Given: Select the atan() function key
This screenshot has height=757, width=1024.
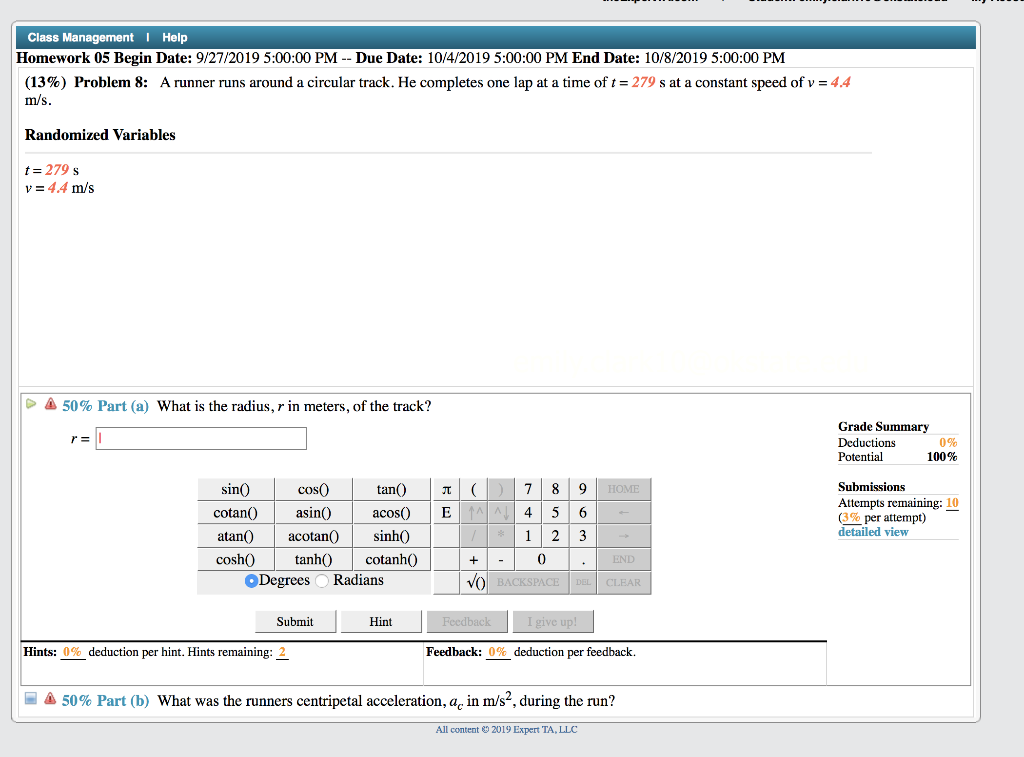Looking at the screenshot, I should coord(236,536).
